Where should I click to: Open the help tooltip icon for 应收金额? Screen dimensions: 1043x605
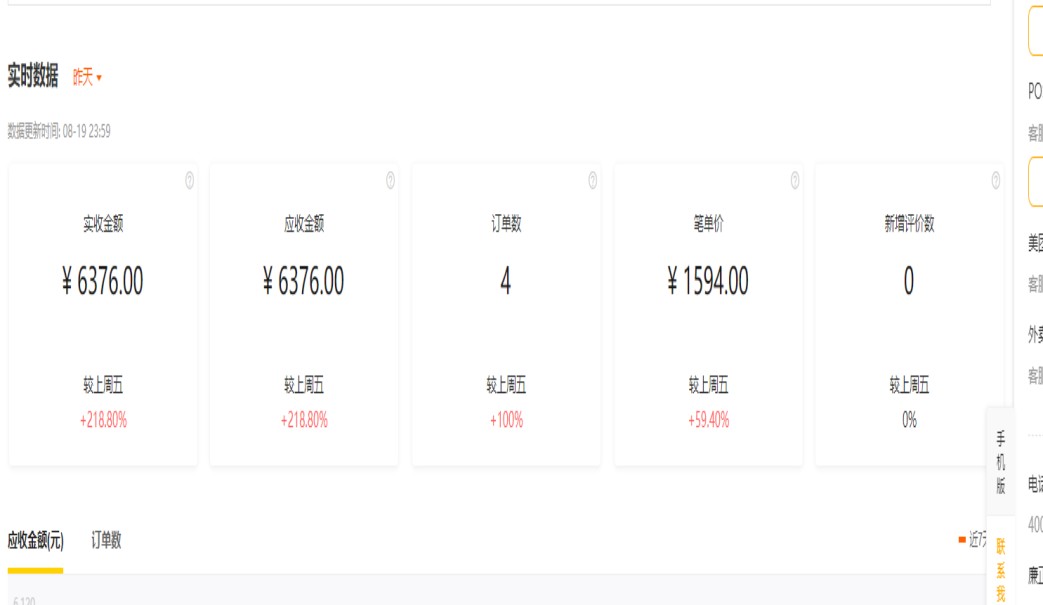[390, 180]
